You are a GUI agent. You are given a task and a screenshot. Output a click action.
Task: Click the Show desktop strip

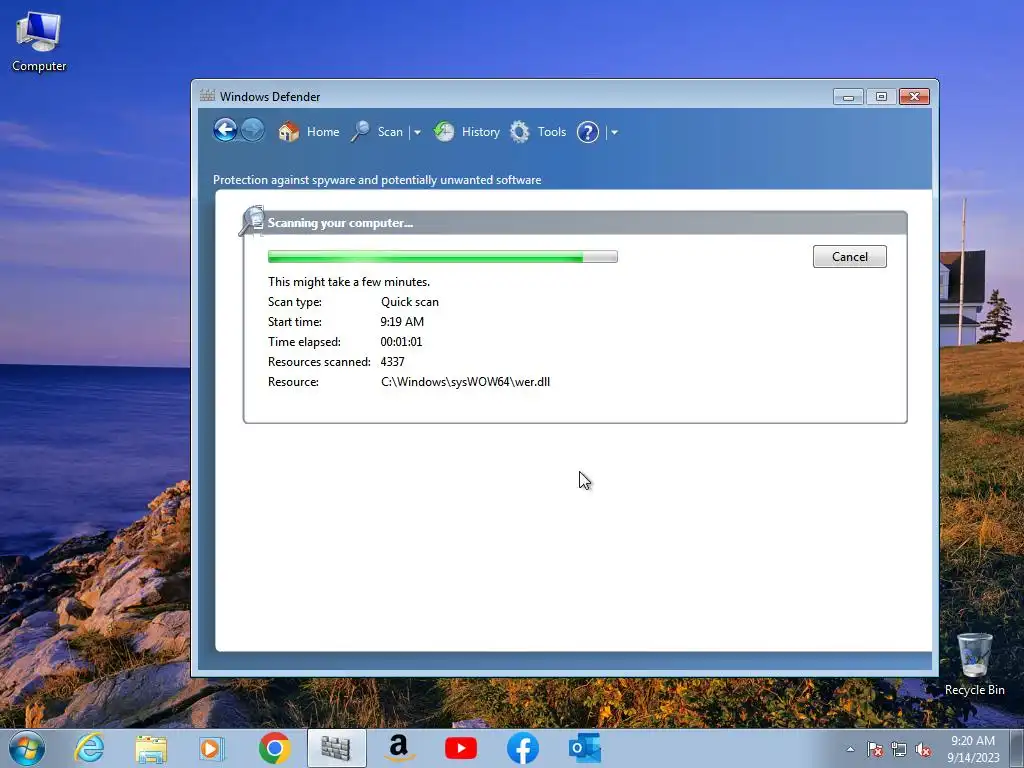[x=1017, y=749]
